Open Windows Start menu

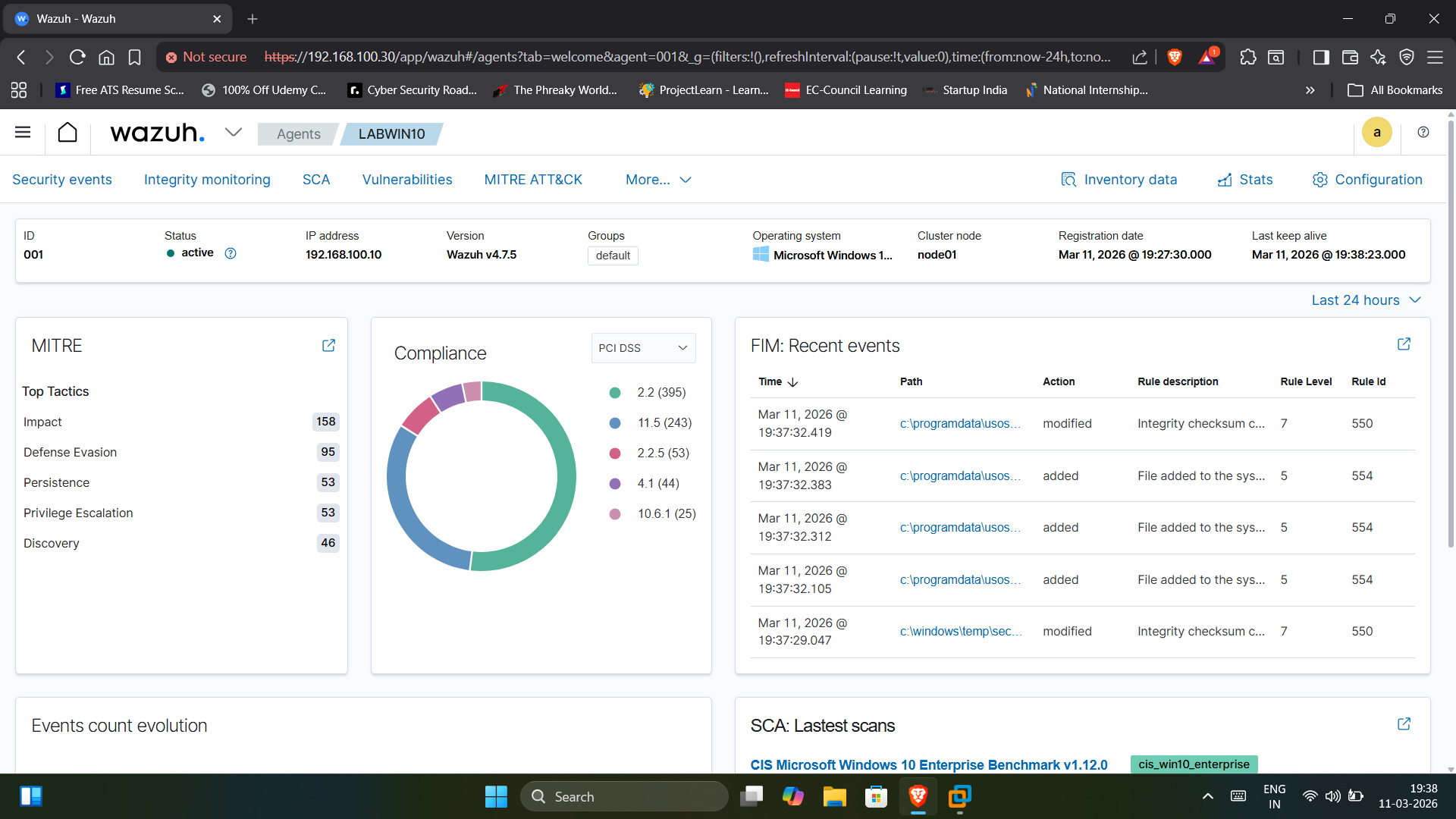[x=496, y=796]
